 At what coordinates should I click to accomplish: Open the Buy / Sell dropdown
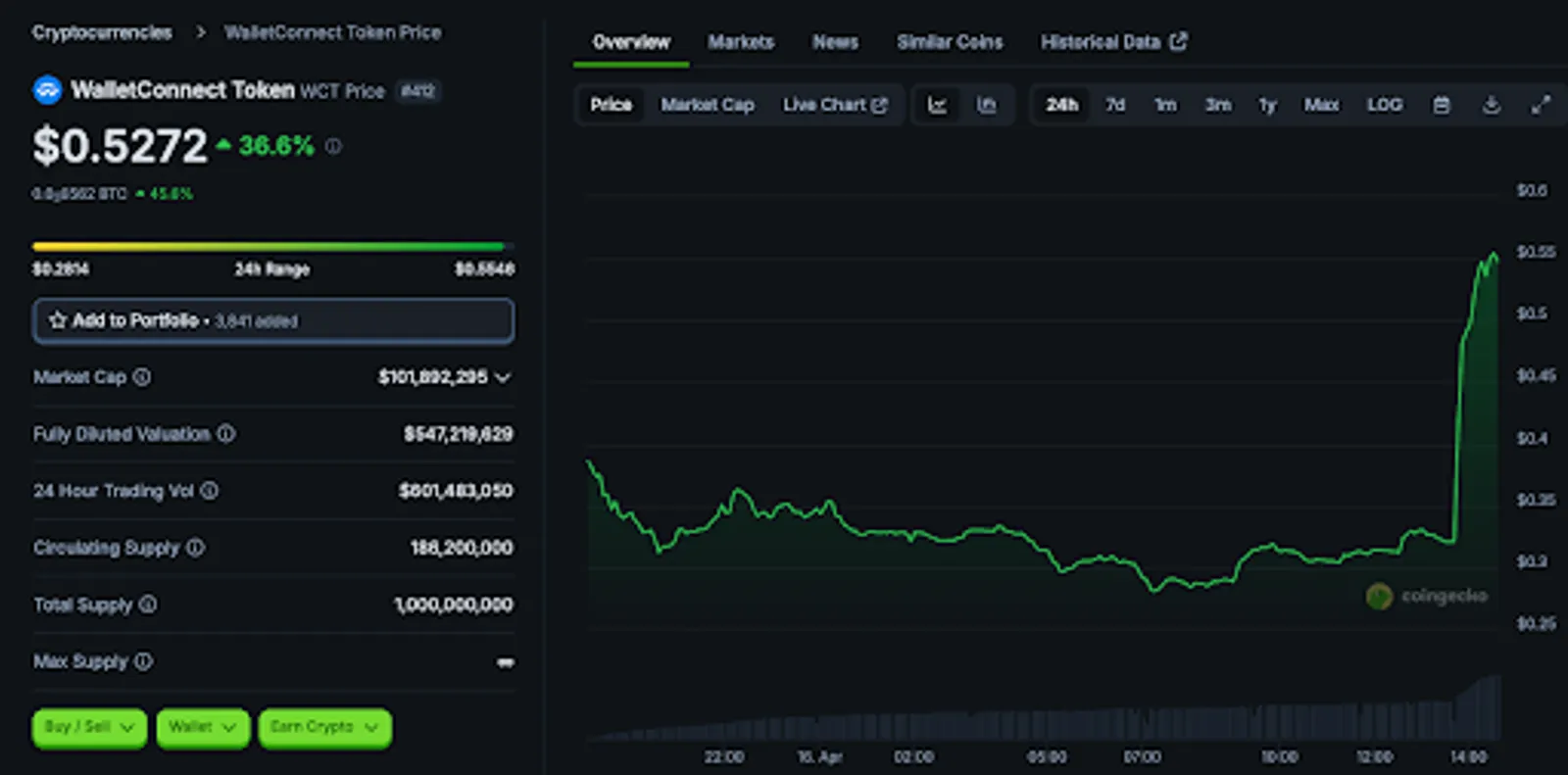(89, 728)
